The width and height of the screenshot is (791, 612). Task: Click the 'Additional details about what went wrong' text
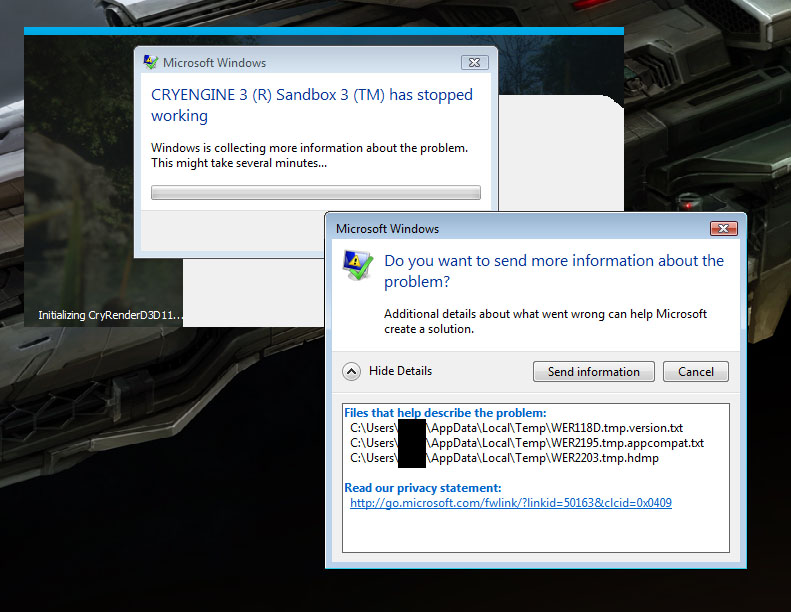[545, 321]
